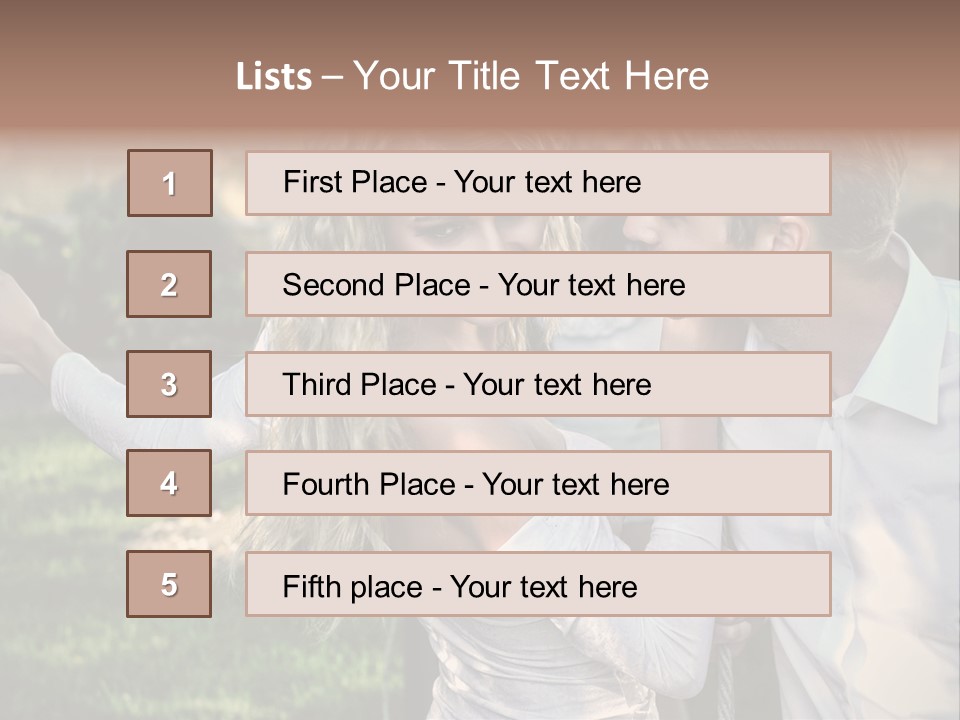Select the Fifth place text bar

pos(538,585)
